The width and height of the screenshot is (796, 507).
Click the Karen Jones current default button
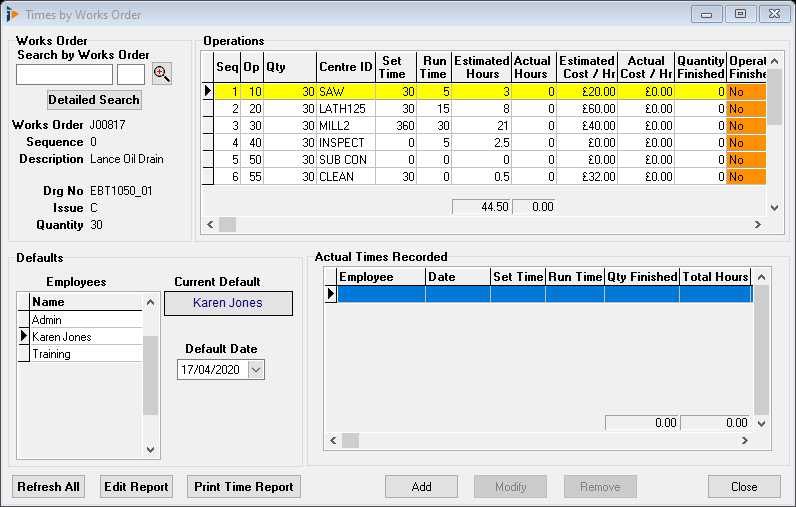tap(228, 303)
